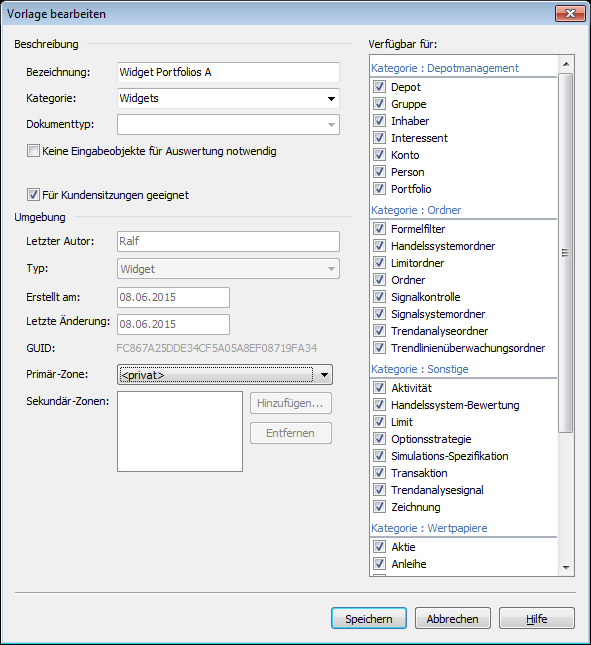
Task: Expand the Dokumenttyp dropdown
Action: tap(228, 125)
